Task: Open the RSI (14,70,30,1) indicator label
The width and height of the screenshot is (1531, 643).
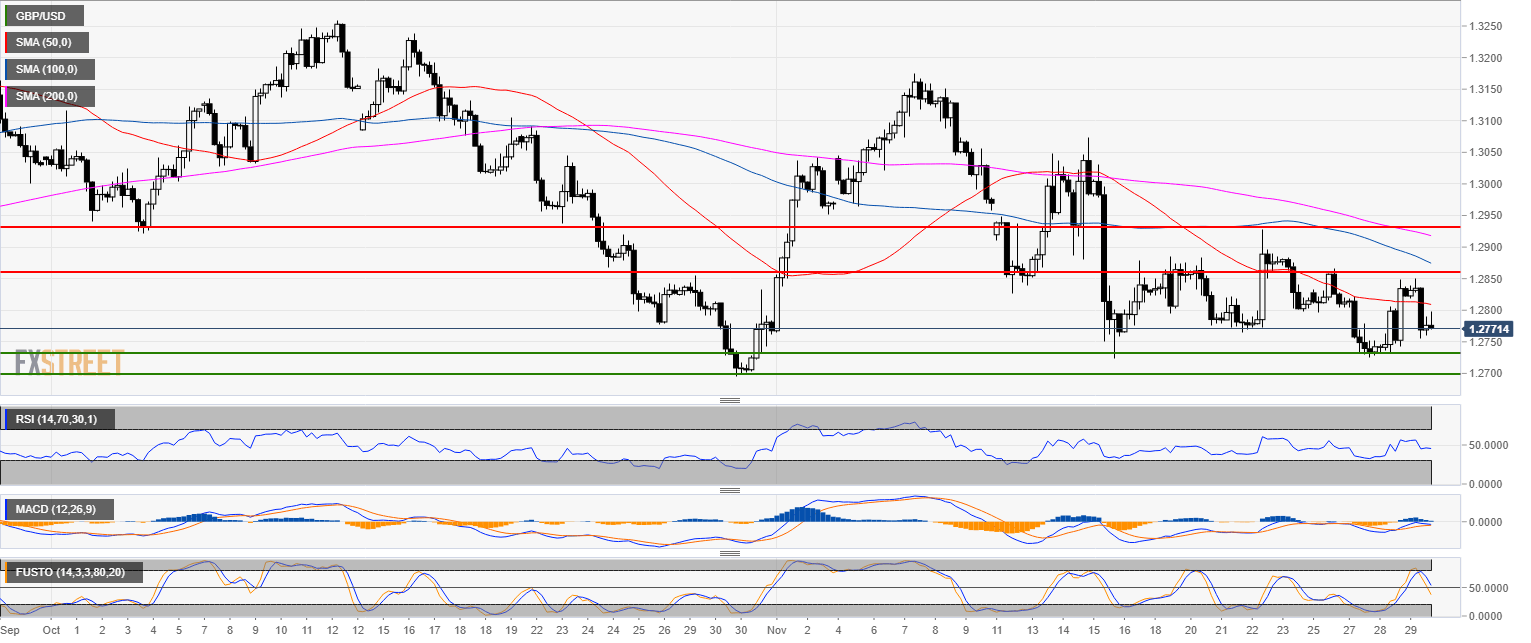Action: pyautogui.click(x=59, y=419)
